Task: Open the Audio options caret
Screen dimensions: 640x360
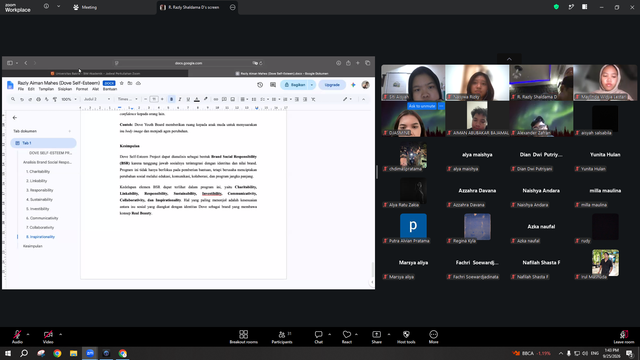Action: (x=28, y=334)
